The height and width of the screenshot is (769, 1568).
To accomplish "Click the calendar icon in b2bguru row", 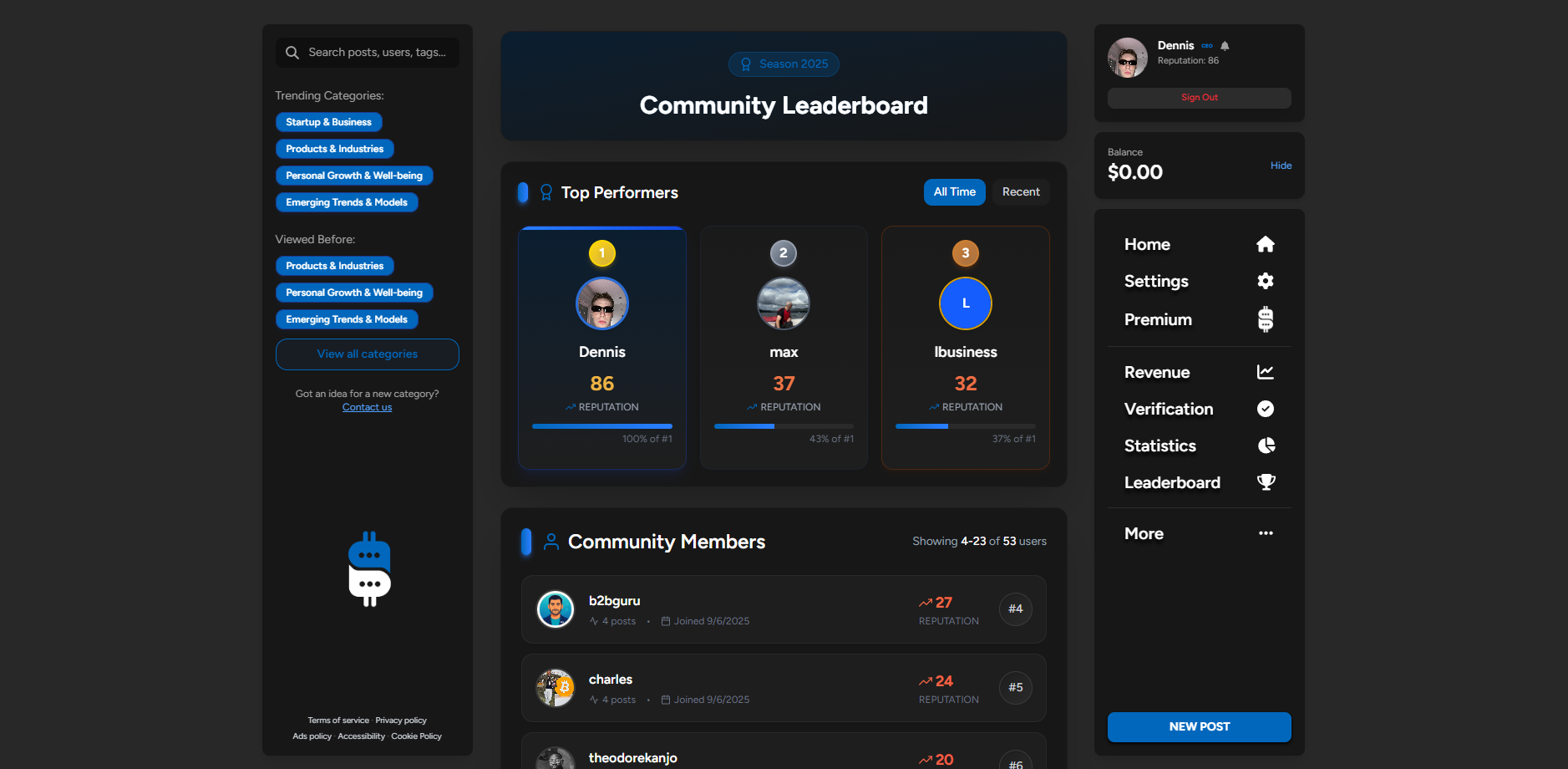I will click(x=666, y=621).
